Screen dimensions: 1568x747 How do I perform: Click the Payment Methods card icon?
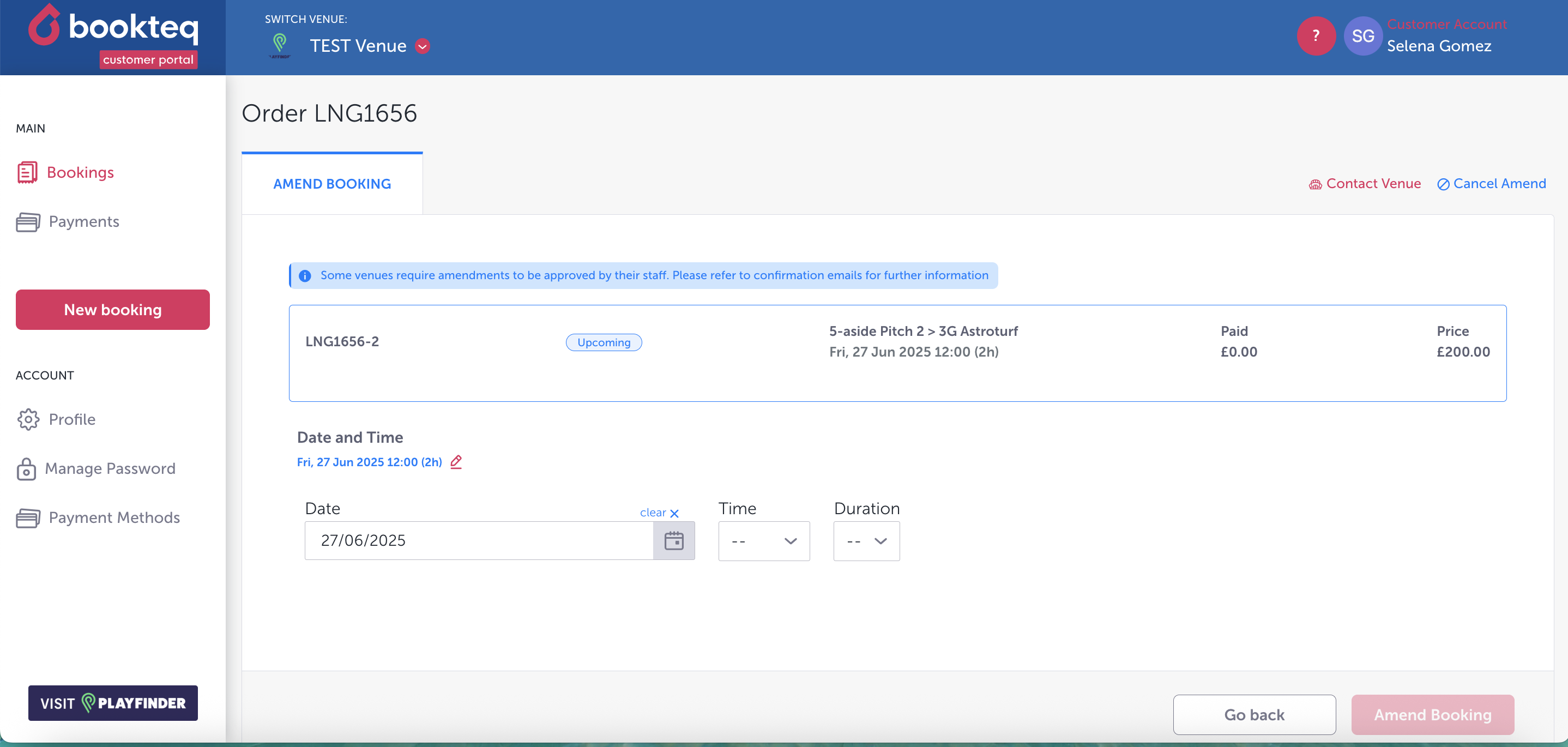coord(28,518)
